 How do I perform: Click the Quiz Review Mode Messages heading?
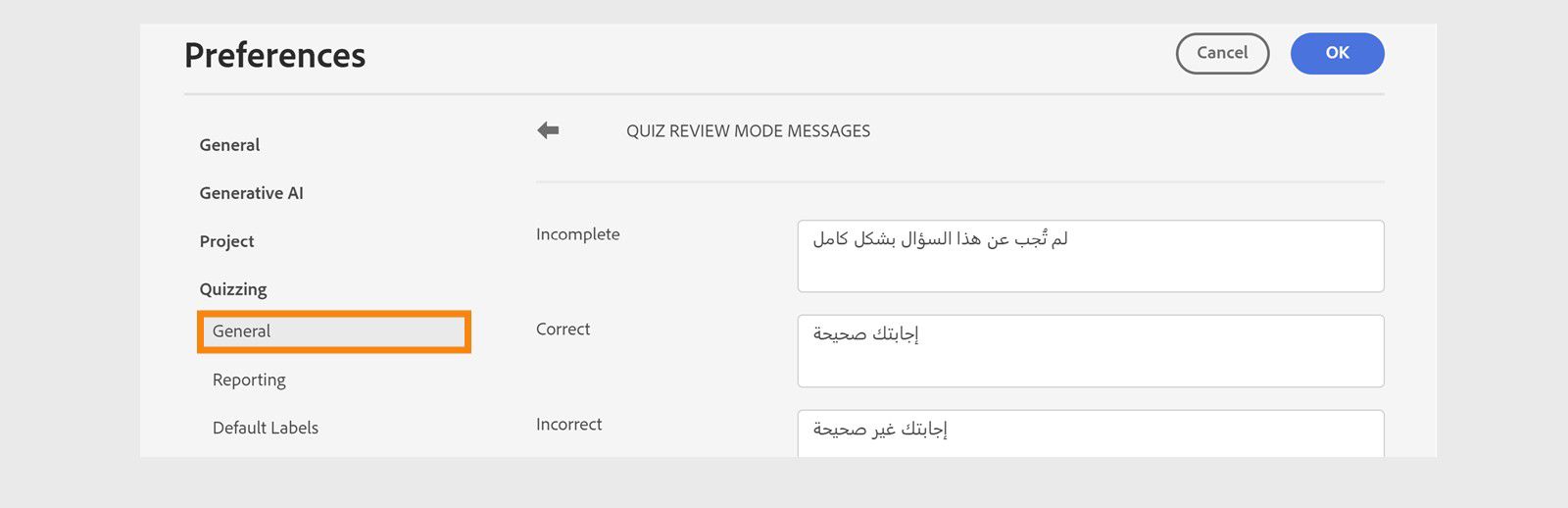pos(748,131)
